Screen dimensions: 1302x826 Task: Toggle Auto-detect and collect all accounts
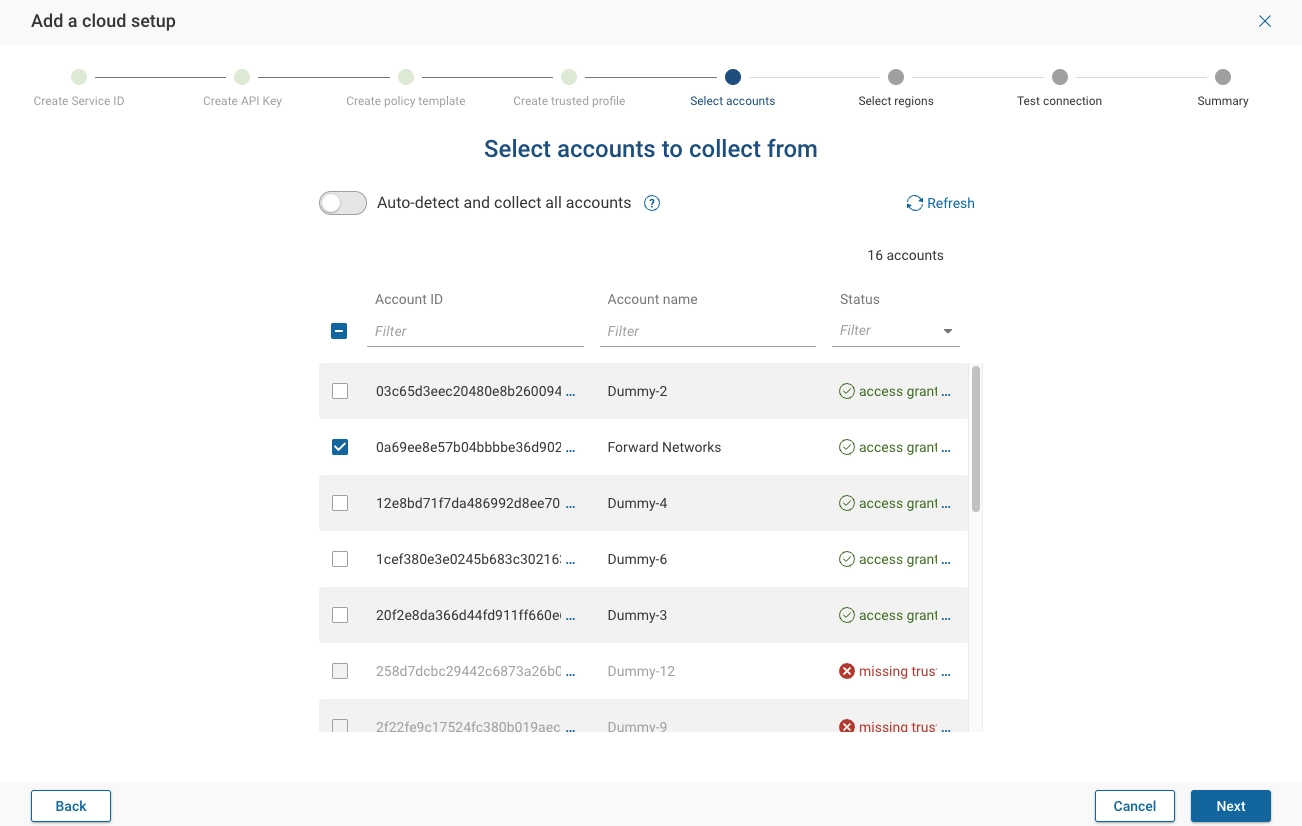[343, 203]
